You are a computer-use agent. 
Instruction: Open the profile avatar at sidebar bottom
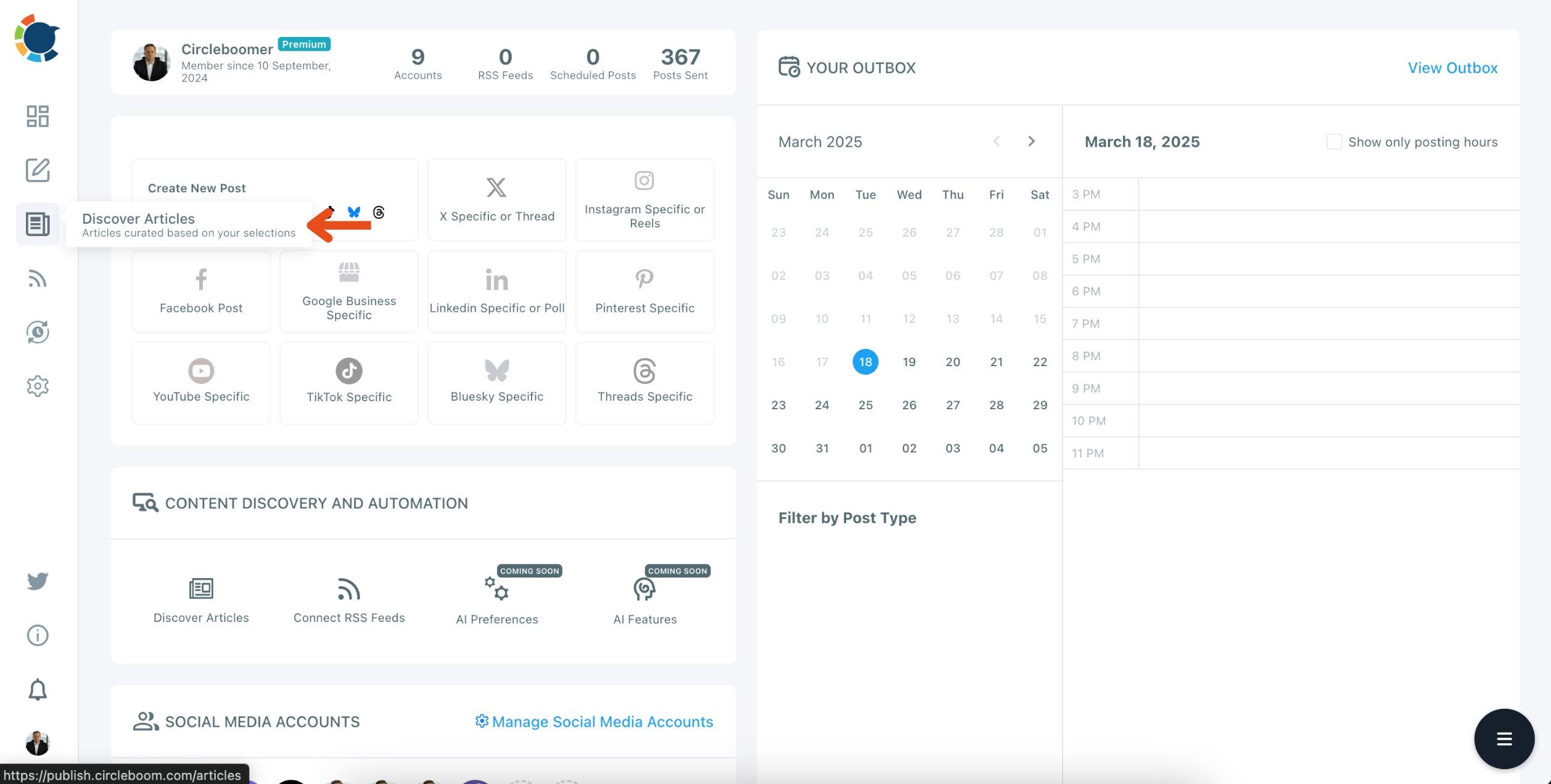click(38, 743)
